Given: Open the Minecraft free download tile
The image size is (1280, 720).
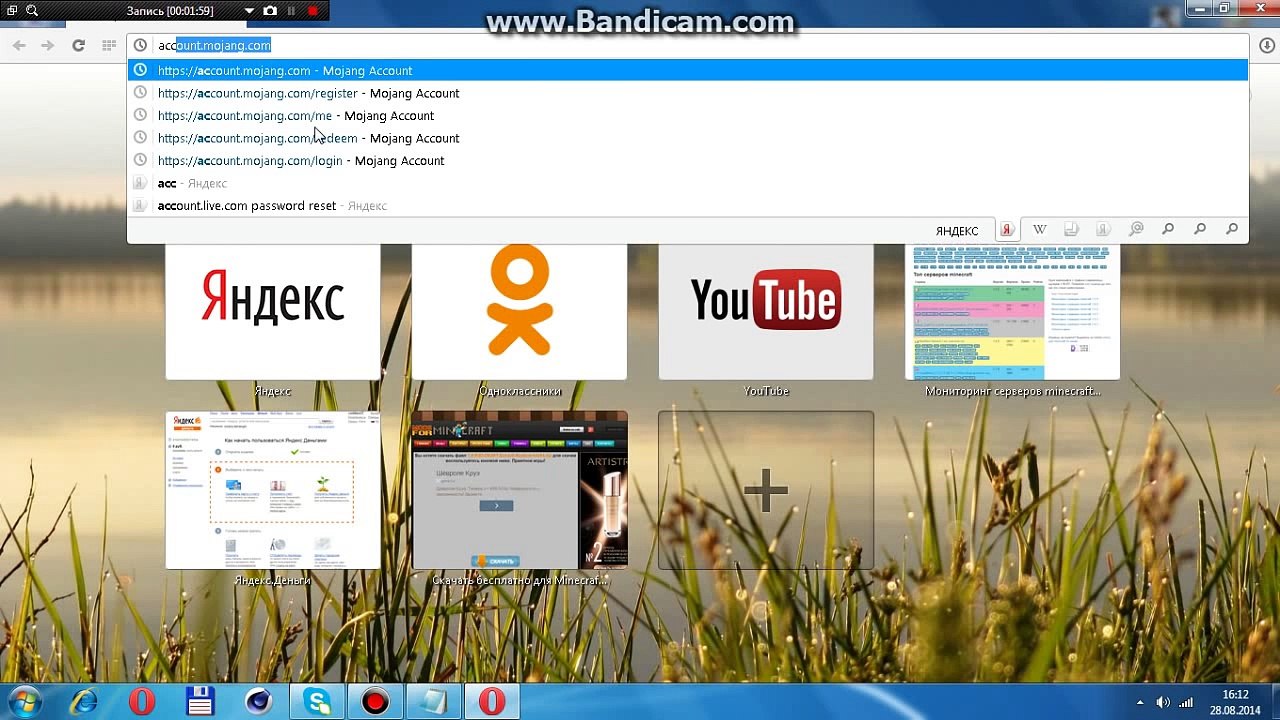Looking at the screenshot, I should tap(519, 490).
